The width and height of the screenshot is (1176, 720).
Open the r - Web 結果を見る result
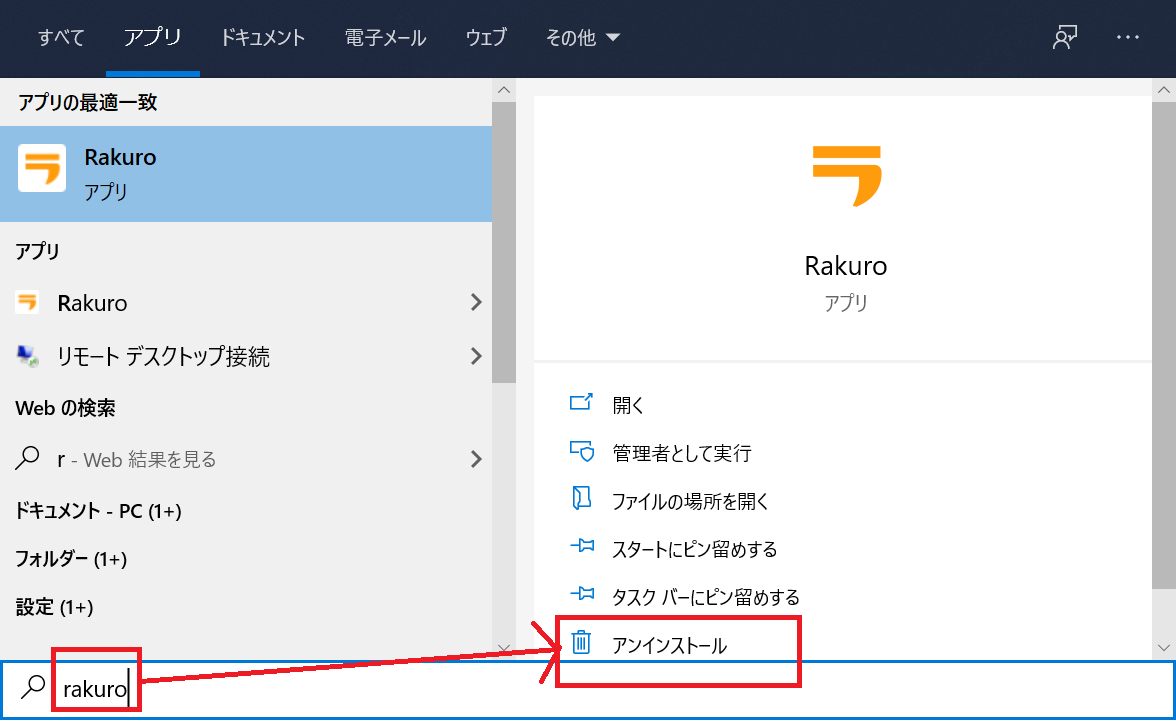[x=246, y=459]
